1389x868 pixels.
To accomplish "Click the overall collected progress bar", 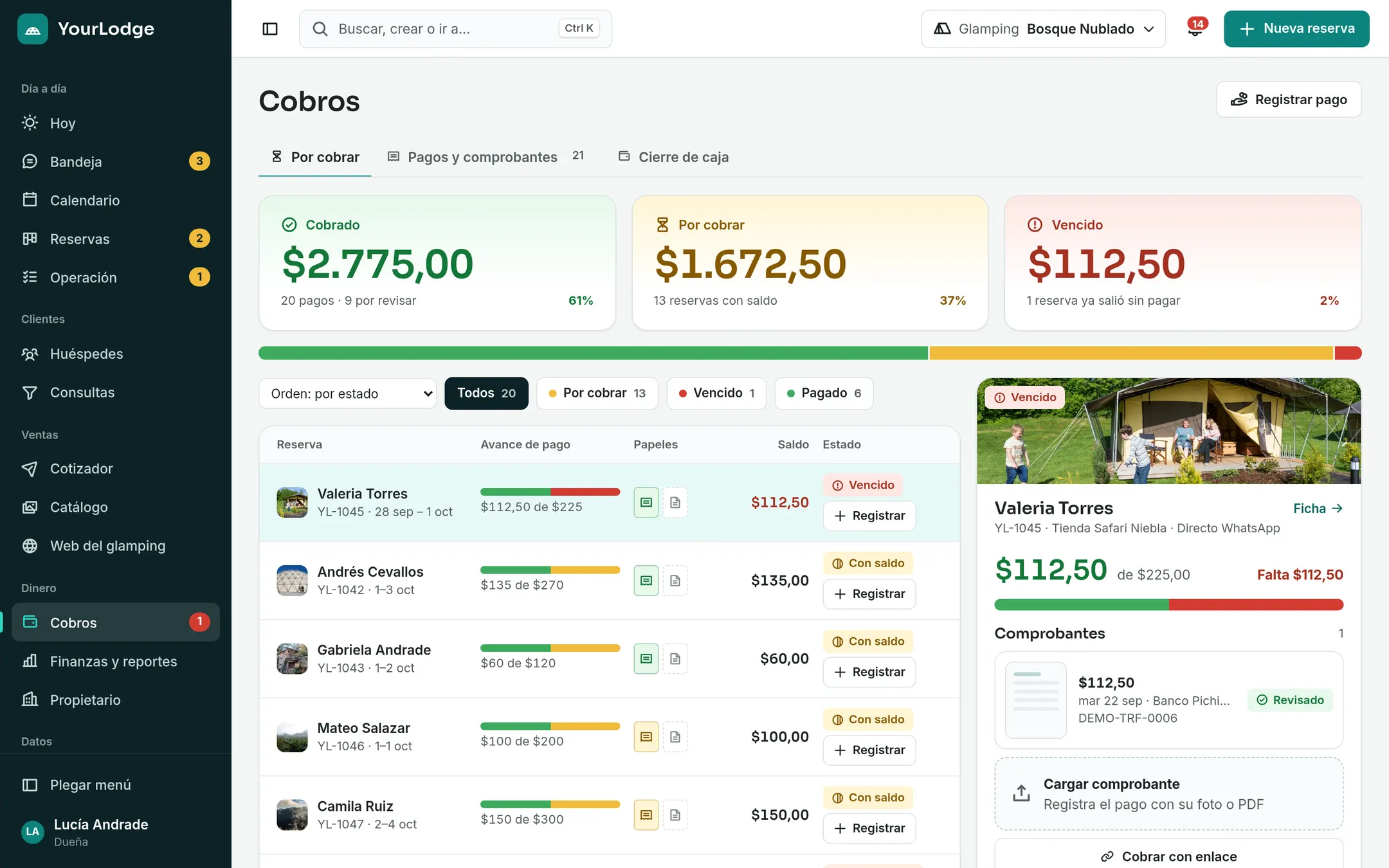I will 810,353.
